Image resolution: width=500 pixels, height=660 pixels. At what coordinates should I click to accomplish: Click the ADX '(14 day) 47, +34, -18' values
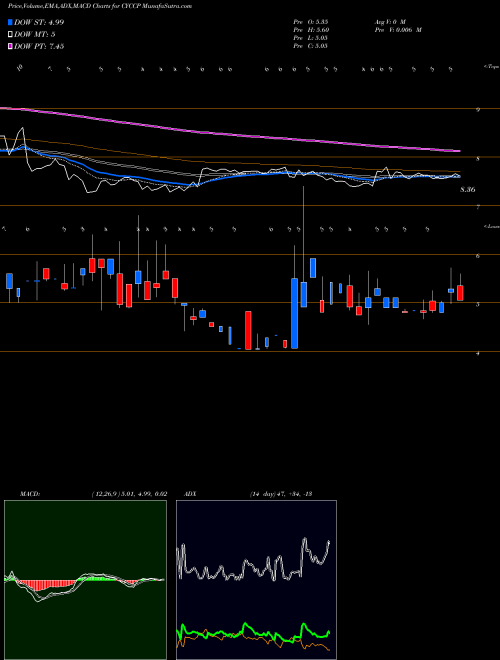280,494
